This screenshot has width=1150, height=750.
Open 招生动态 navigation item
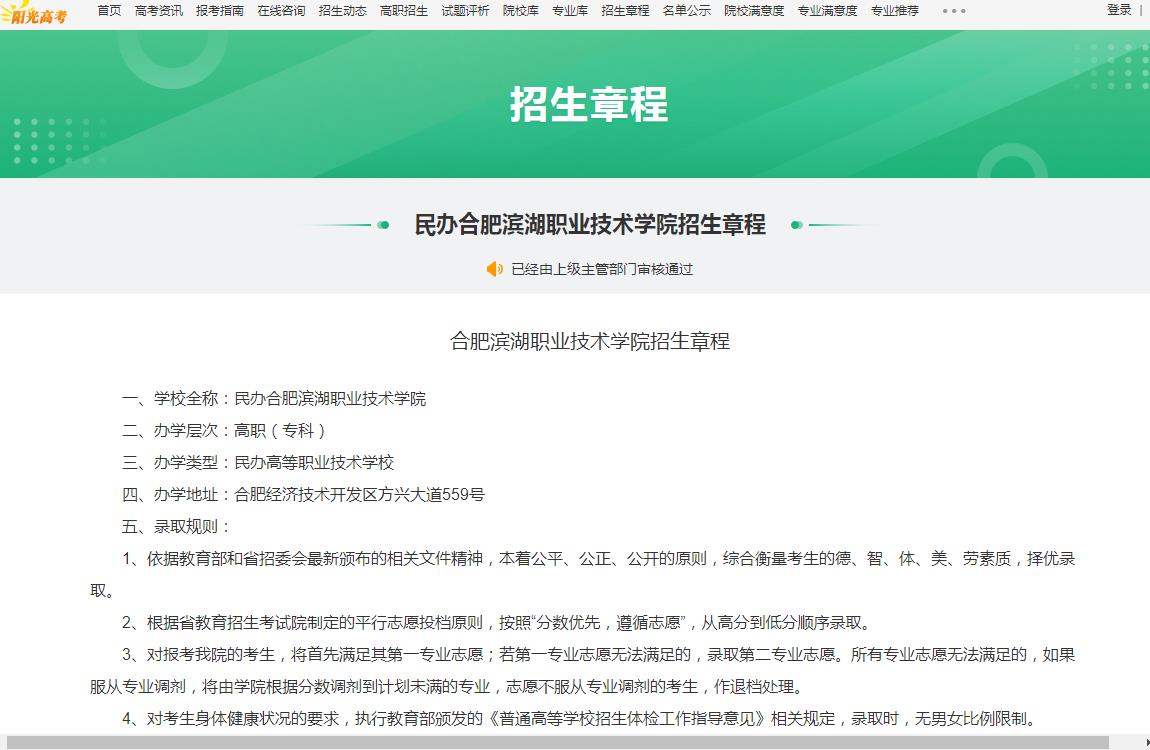click(343, 10)
